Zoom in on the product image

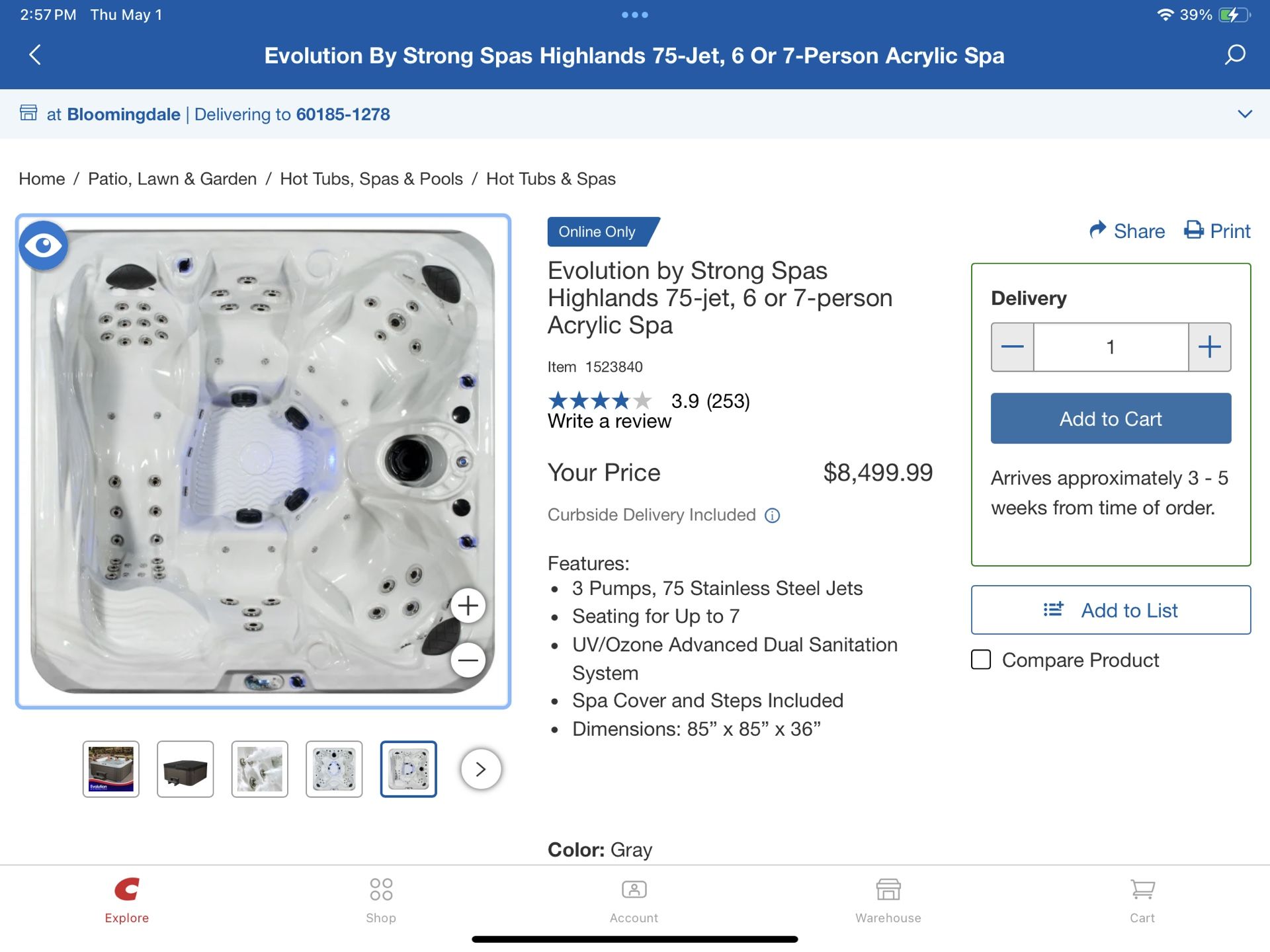[468, 606]
